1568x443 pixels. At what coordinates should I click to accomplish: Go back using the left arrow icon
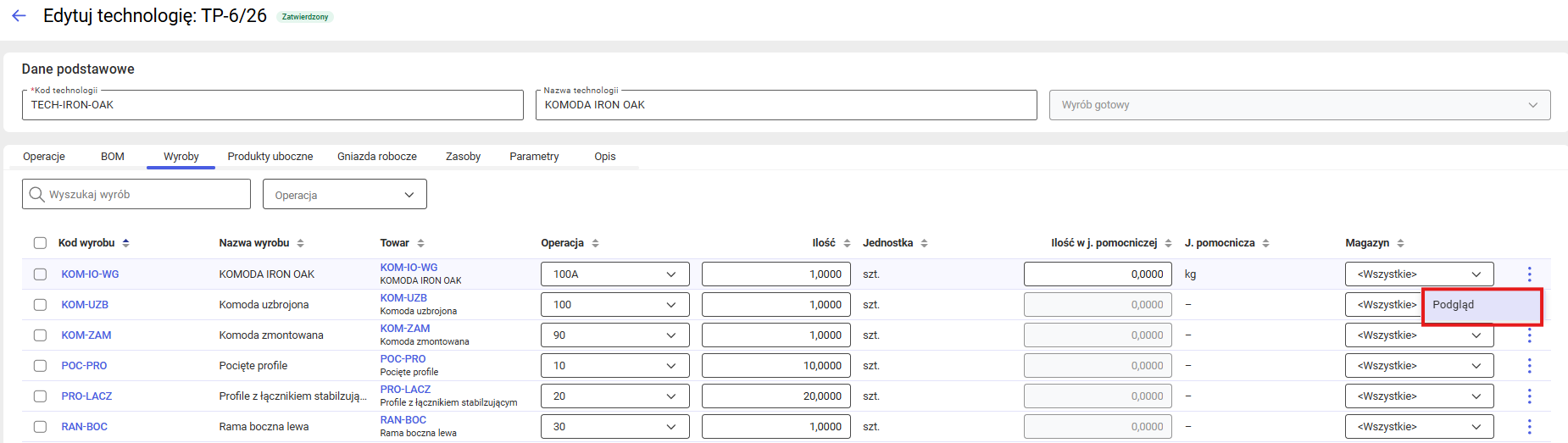(19, 16)
